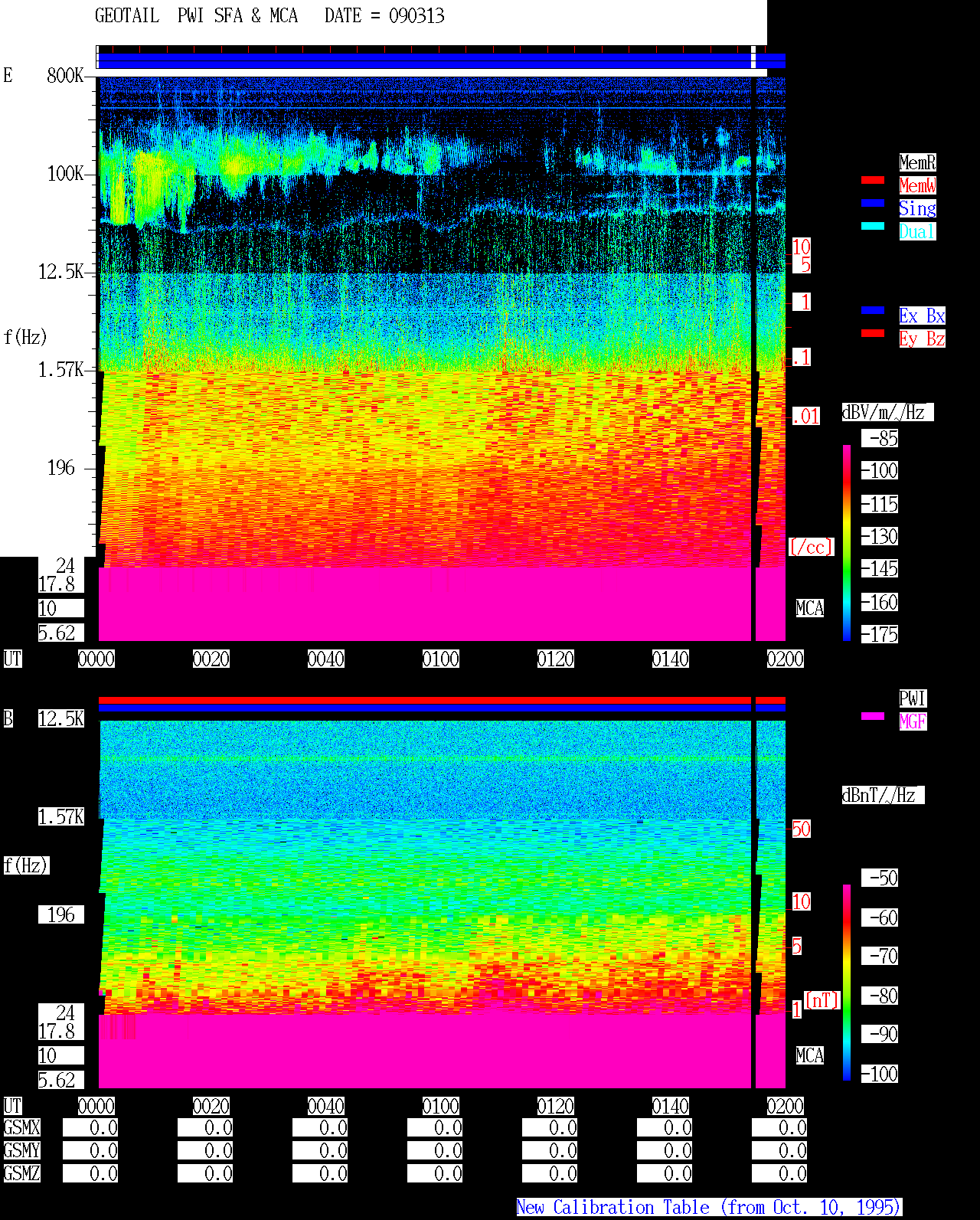
Task: Click the [/cc] density unit label
Action: (x=811, y=547)
